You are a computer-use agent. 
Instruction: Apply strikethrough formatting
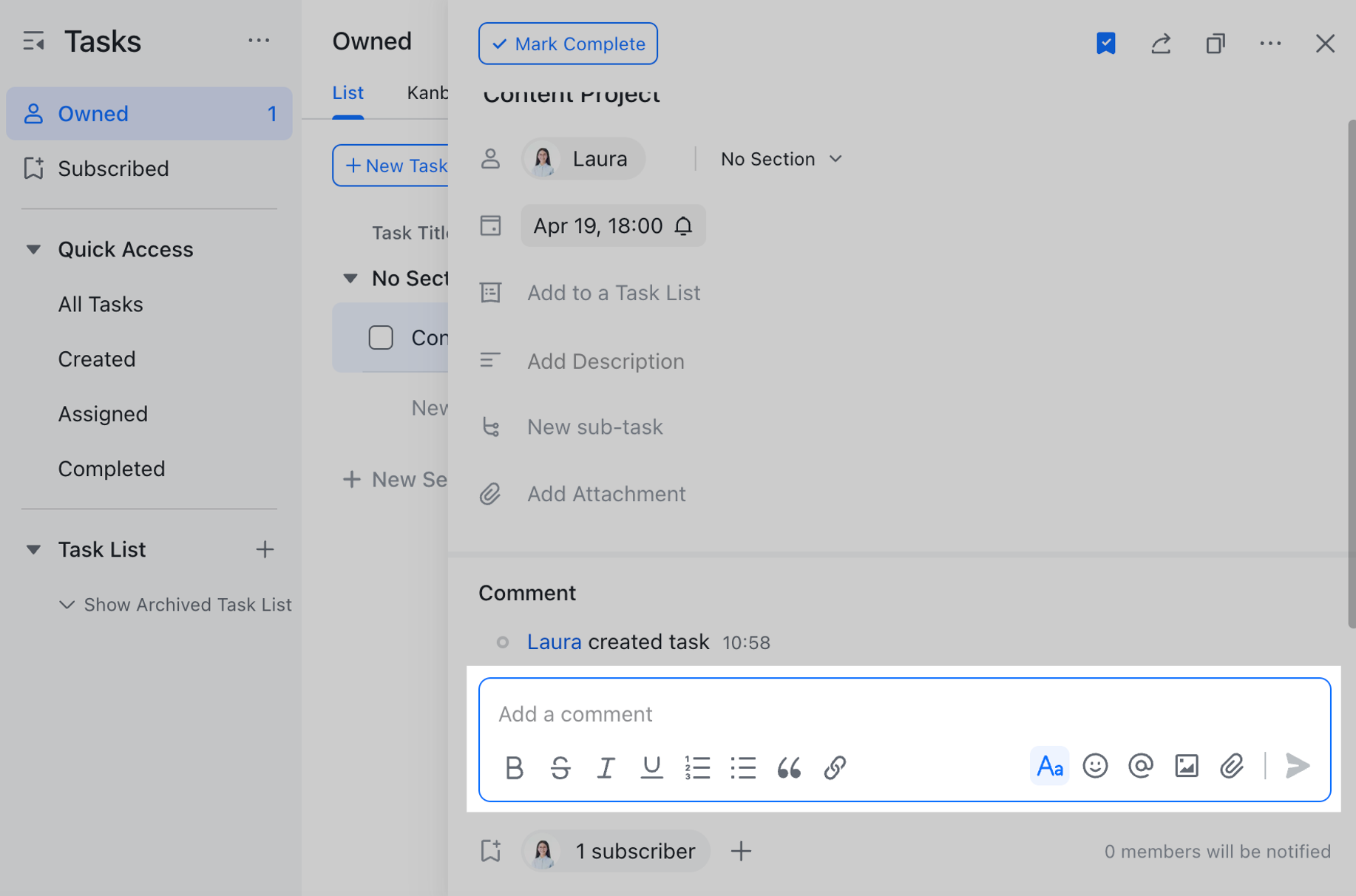coord(561,767)
